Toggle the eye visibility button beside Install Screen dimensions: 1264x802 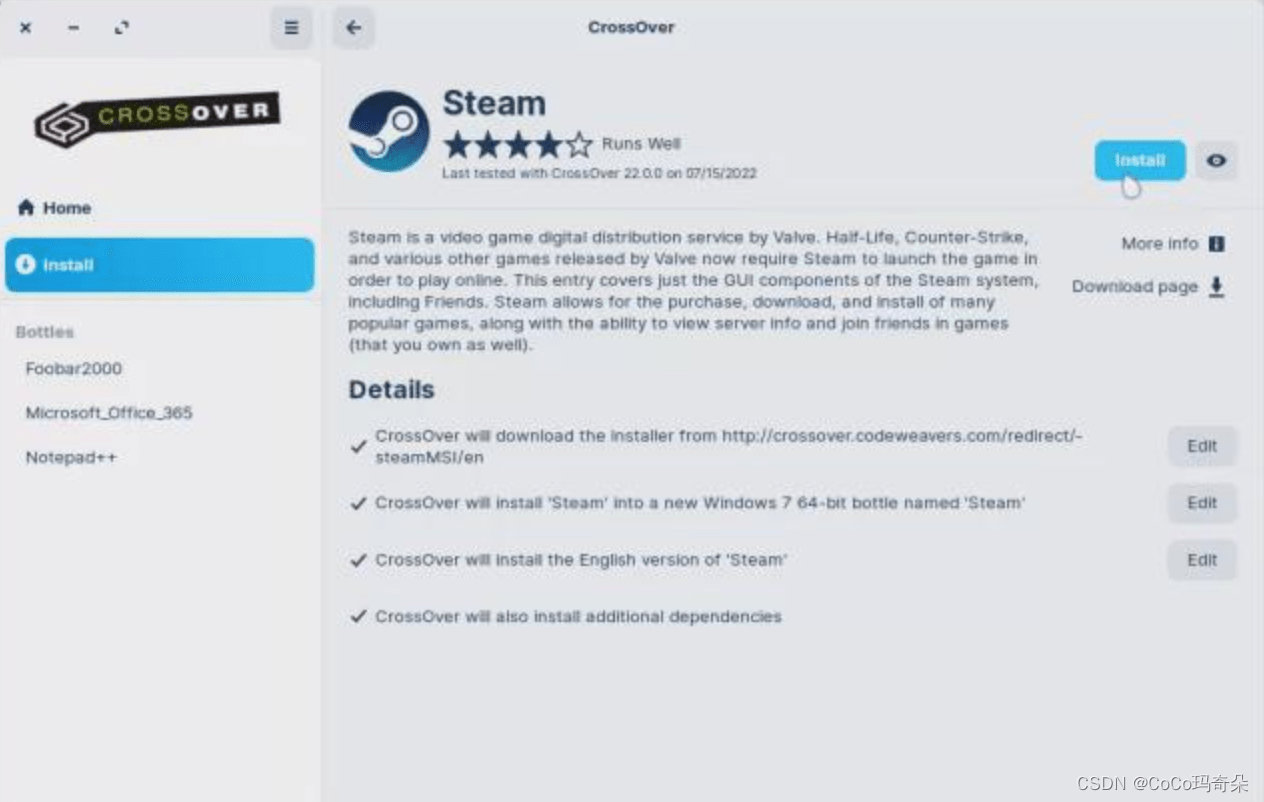[x=1216, y=161]
